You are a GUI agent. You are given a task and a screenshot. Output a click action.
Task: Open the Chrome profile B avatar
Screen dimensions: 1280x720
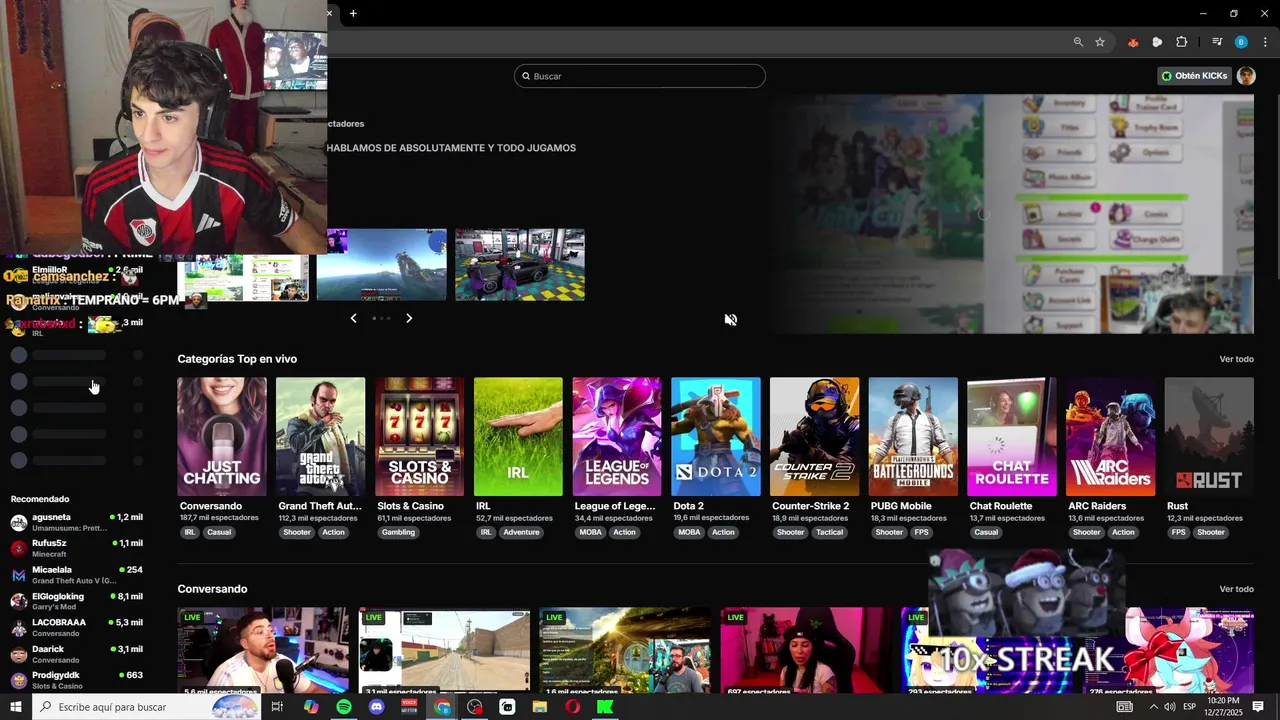click(x=1241, y=42)
